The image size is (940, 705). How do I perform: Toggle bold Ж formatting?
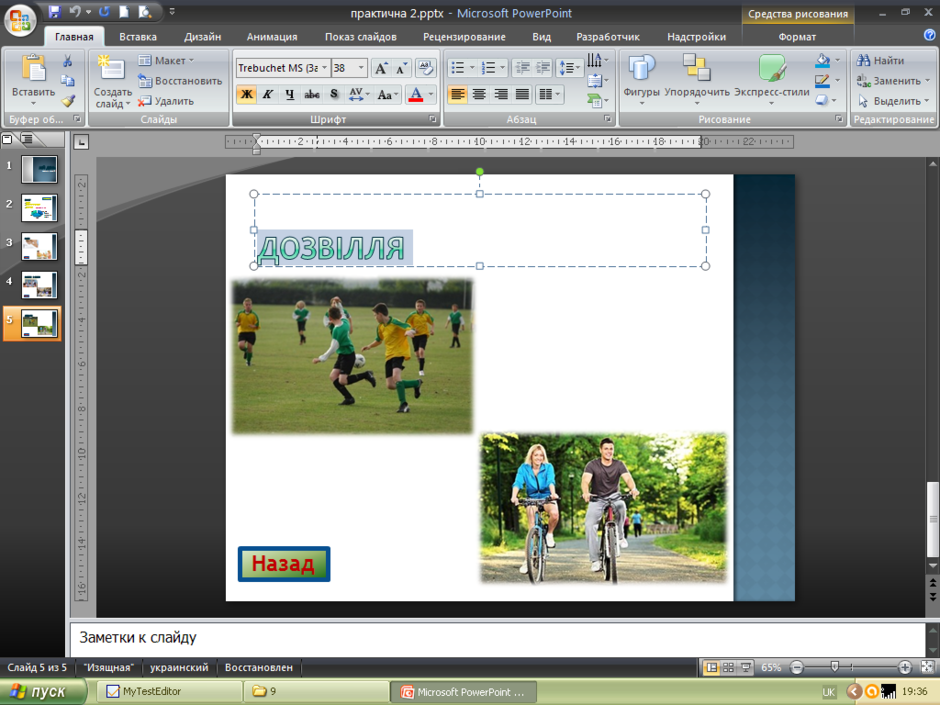[246, 94]
